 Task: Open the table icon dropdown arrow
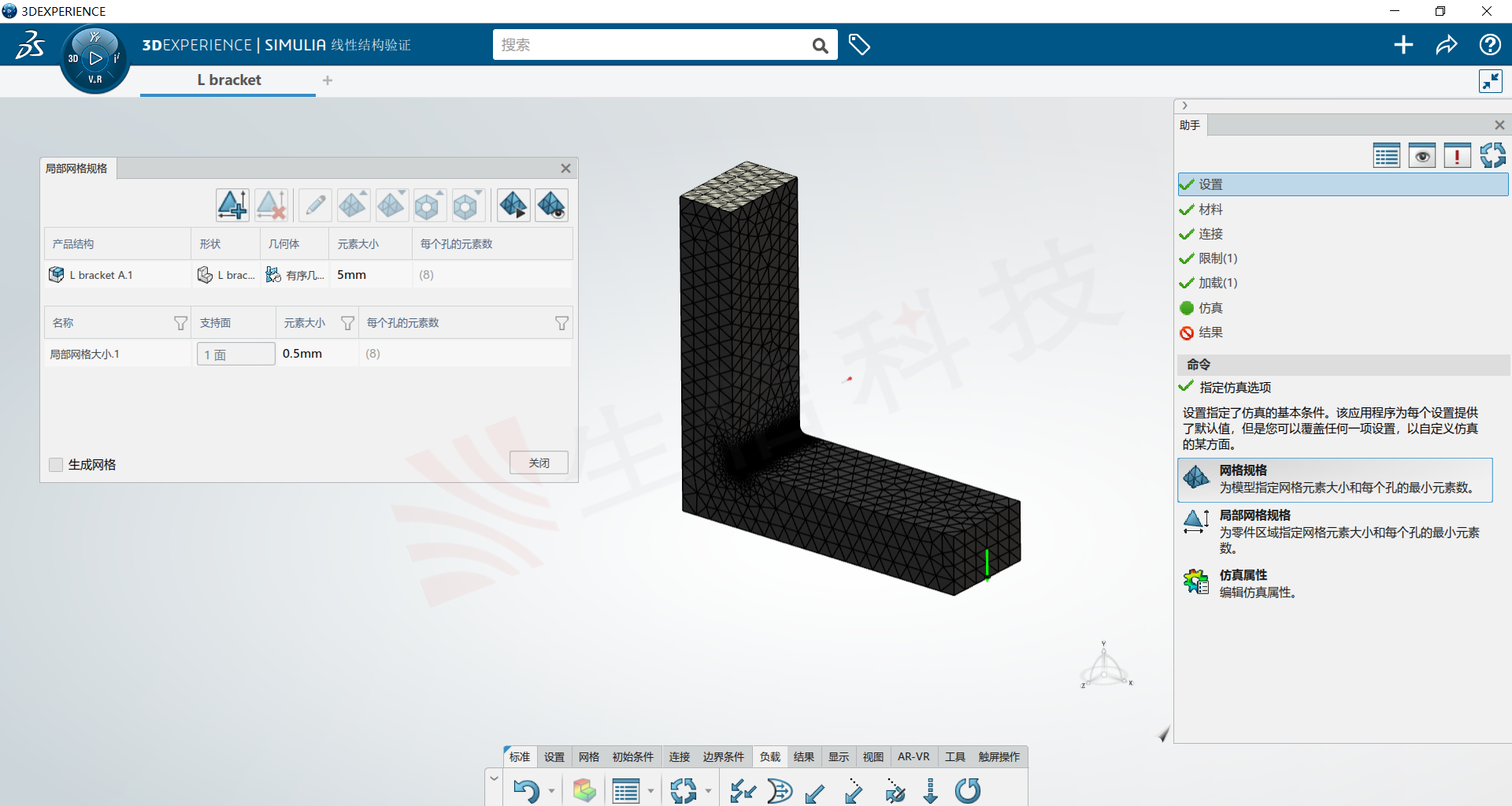point(650,791)
